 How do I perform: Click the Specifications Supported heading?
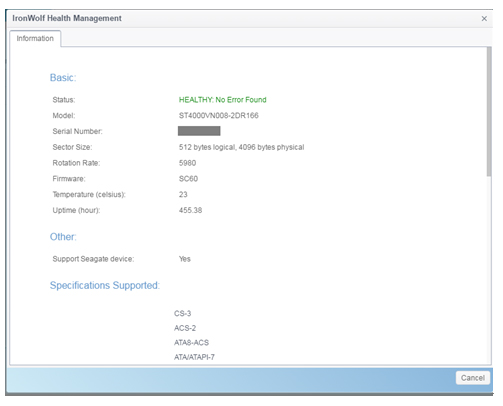105,285
